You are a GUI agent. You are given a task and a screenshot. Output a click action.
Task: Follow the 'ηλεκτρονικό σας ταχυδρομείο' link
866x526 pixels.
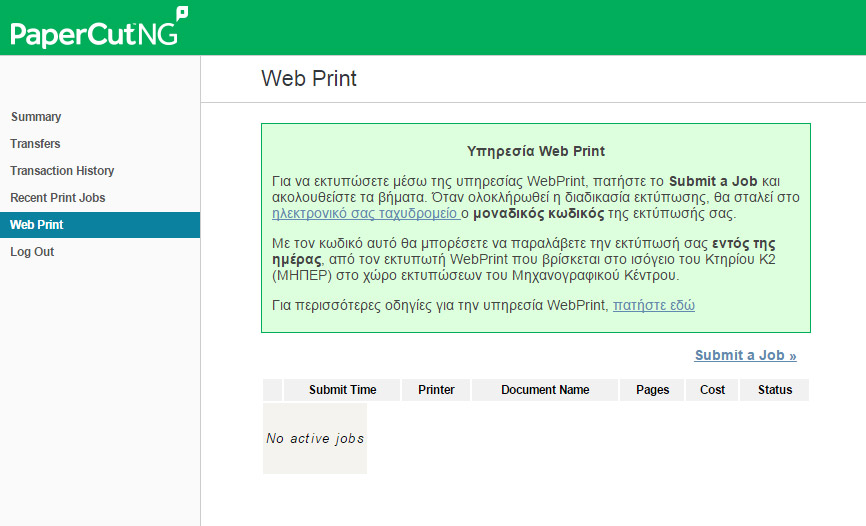(x=365, y=214)
